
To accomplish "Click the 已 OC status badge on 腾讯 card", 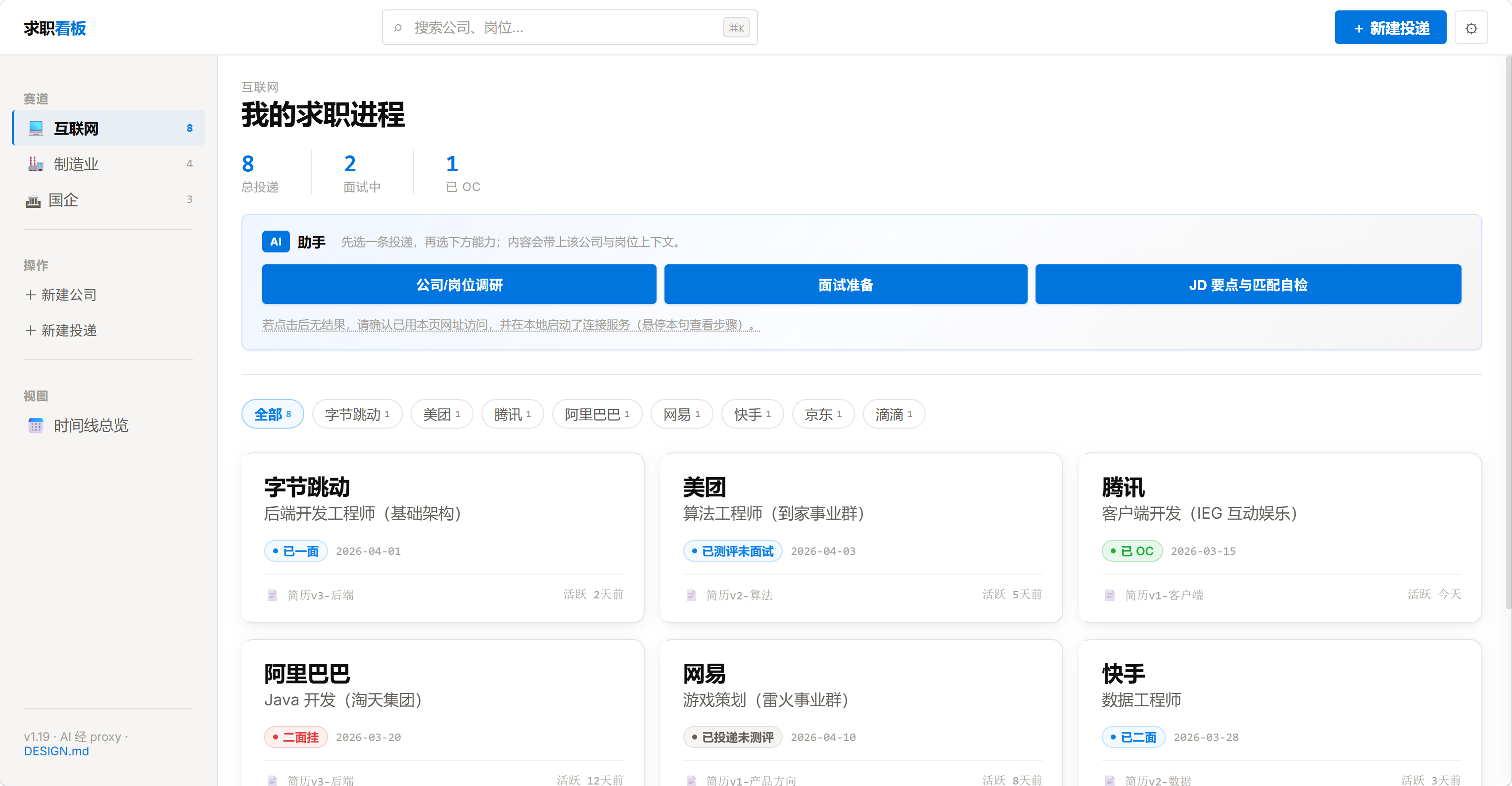I will [1132, 551].
